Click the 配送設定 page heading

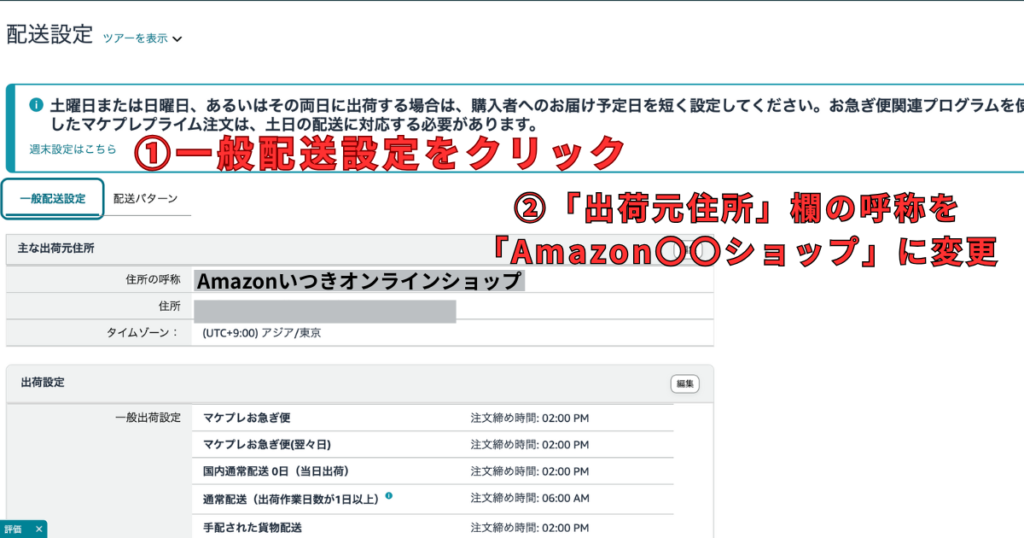coord(48,36)
